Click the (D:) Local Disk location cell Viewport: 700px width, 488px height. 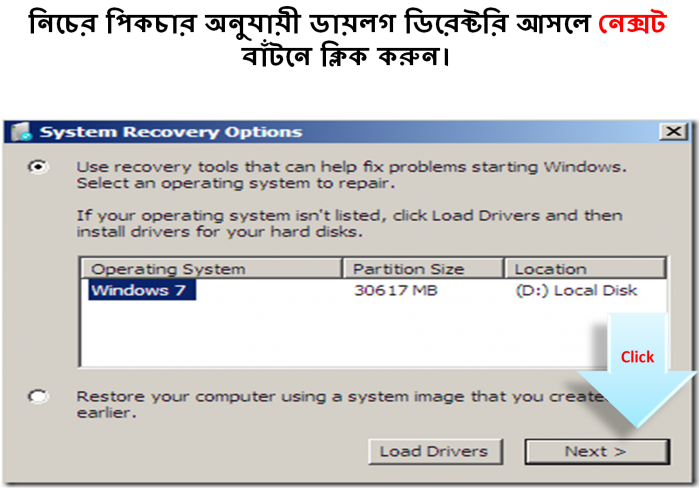[576, 290]
